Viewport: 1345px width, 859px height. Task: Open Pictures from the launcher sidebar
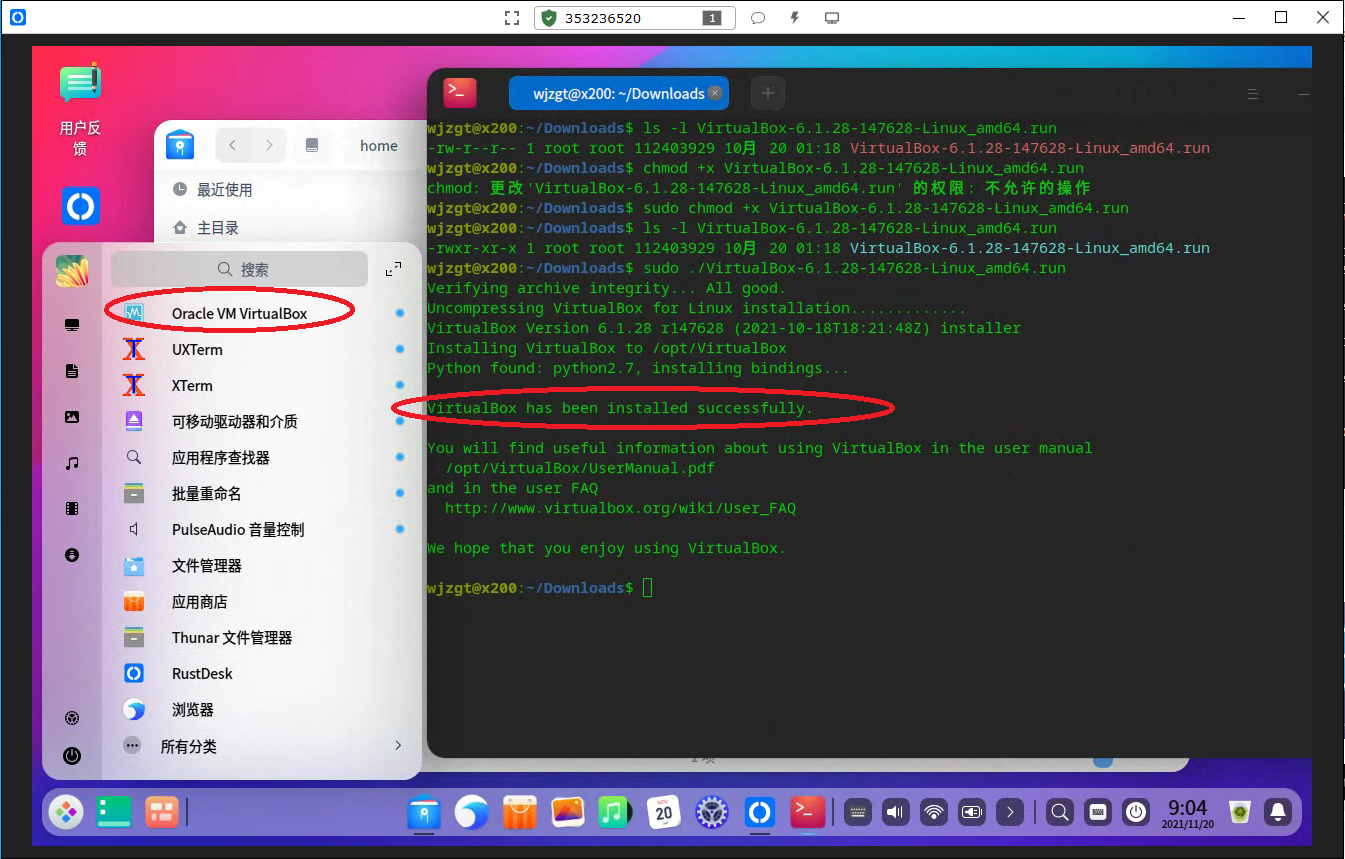[72, 417]
